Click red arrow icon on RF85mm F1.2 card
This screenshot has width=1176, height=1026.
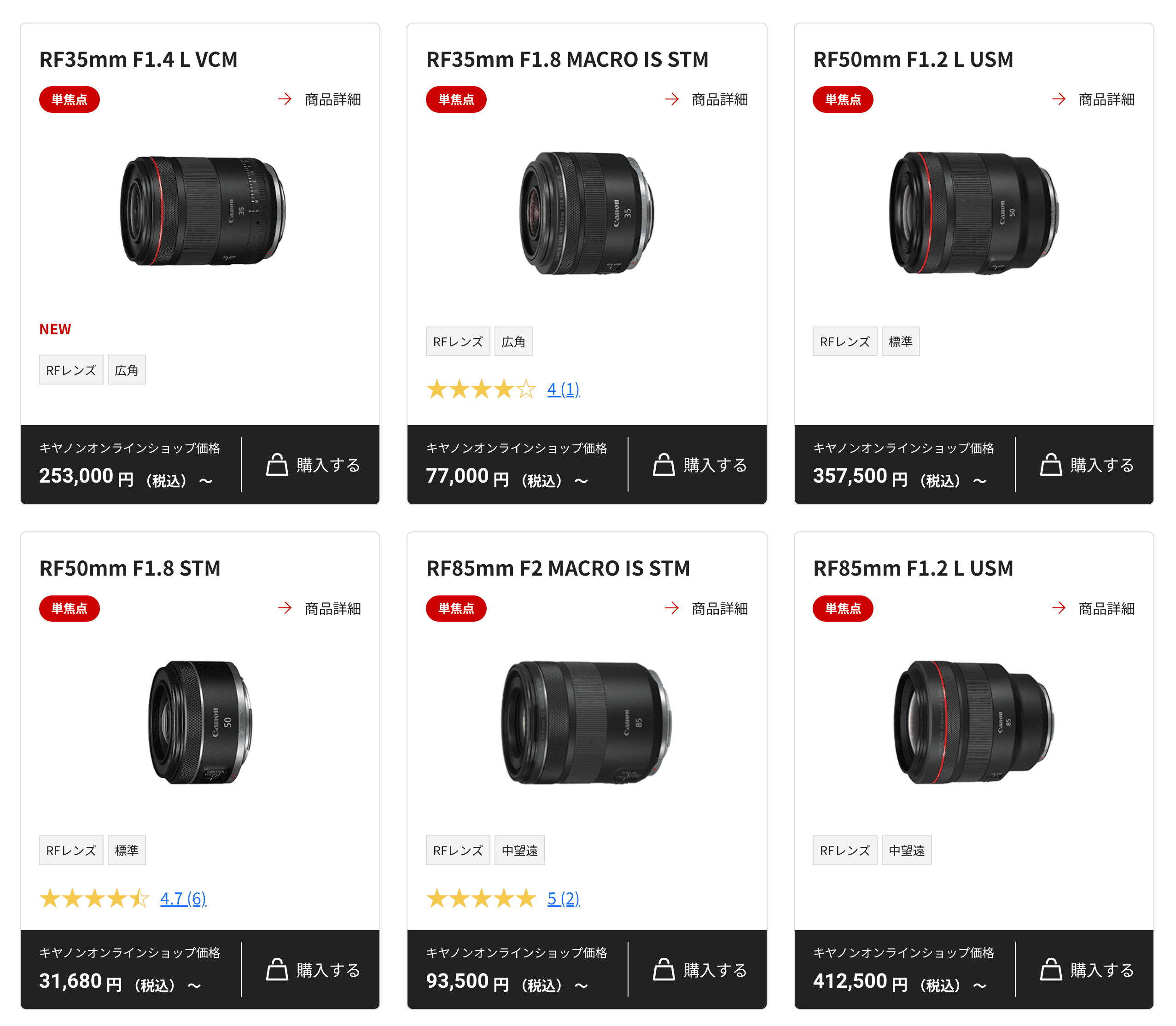(1059, 608)
